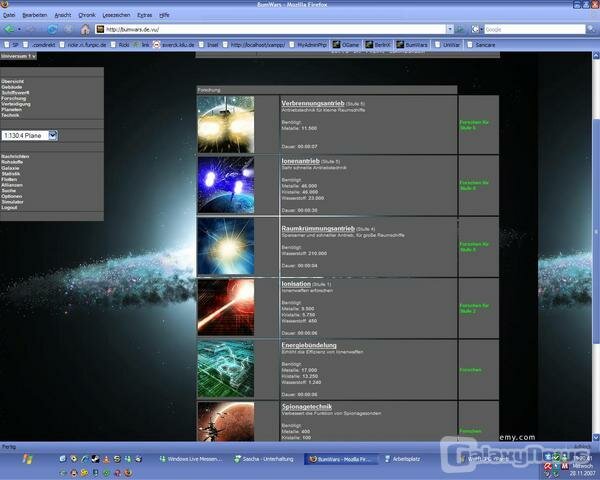Image resolution: width=600 pixels, height=480 pixels.
Task: Click green Forschen link for Verbrennungsantrieb
Action: [474, 125]
